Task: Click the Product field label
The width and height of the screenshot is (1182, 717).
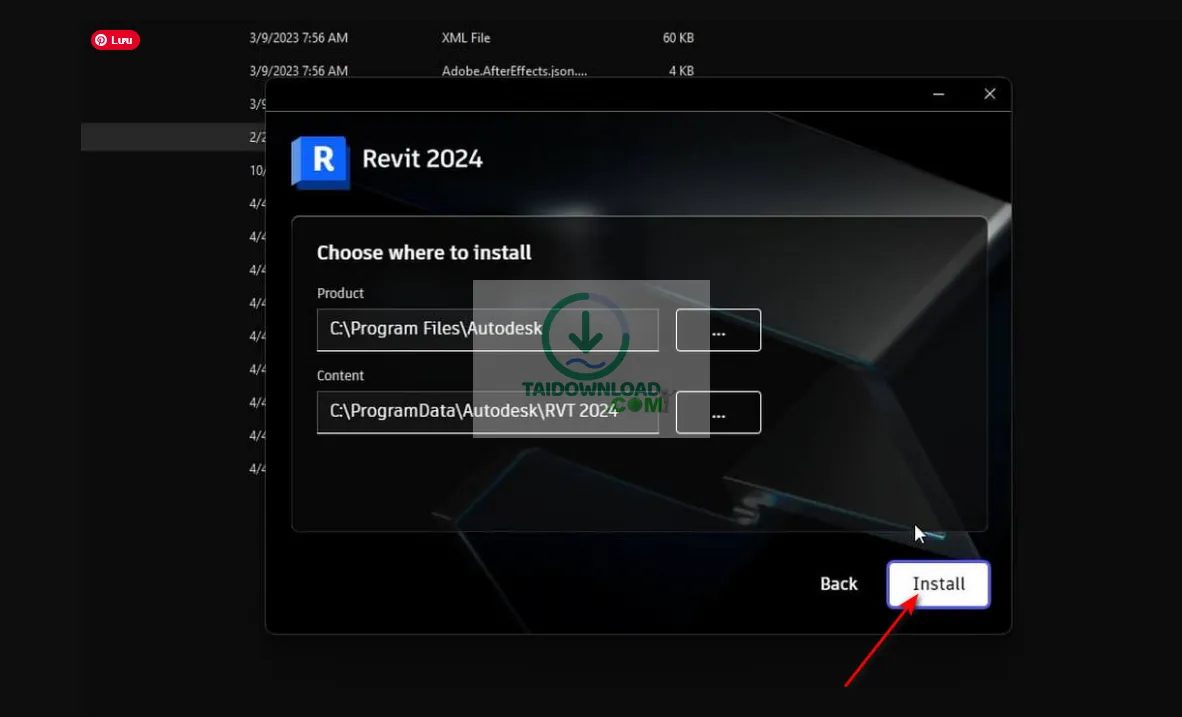Action: [340, 293]
